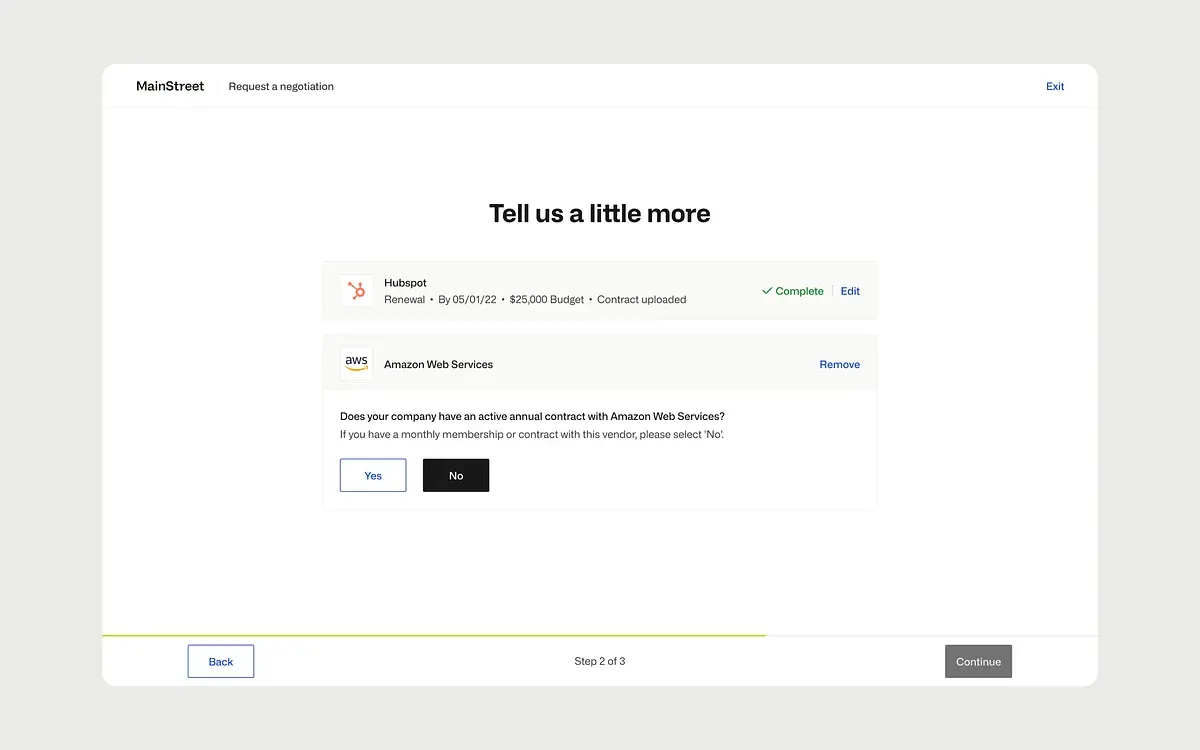Click the Request a negotiation header label
1200x750 pixels.
(281, 86)
